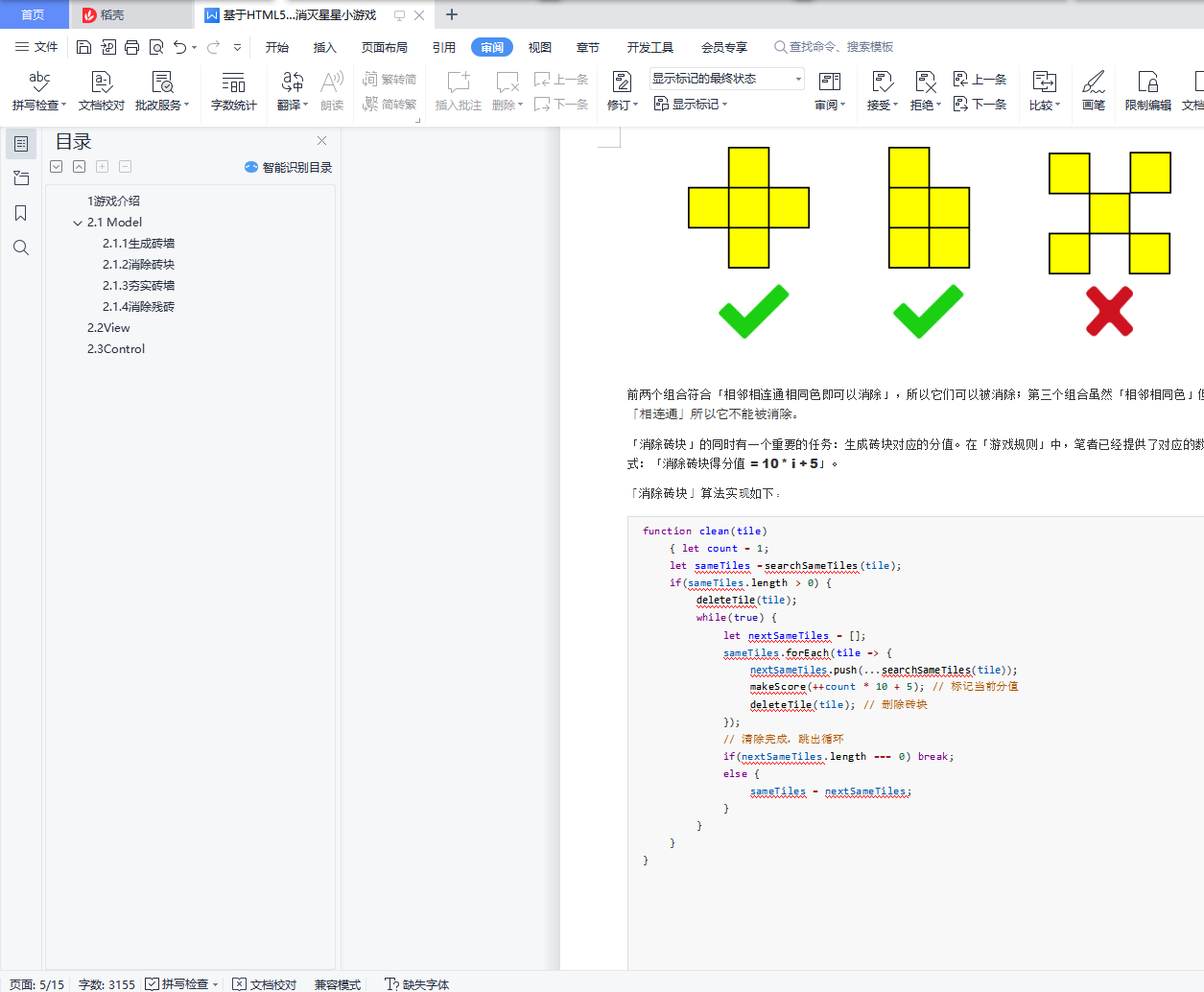The height and width of the screenshot is (992, 1204).
Task: Select TOC entry 2.1.2消除砖块
Action: coord(138,265)
